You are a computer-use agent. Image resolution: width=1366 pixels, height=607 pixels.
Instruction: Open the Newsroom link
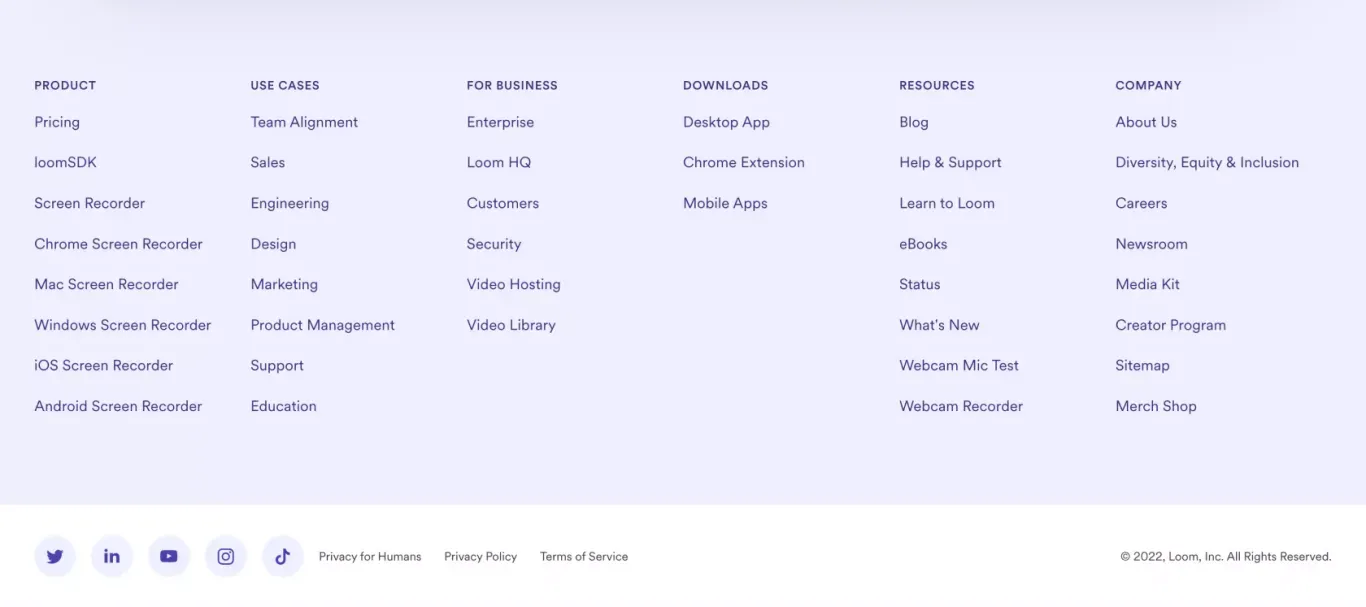click(1151, 244)
